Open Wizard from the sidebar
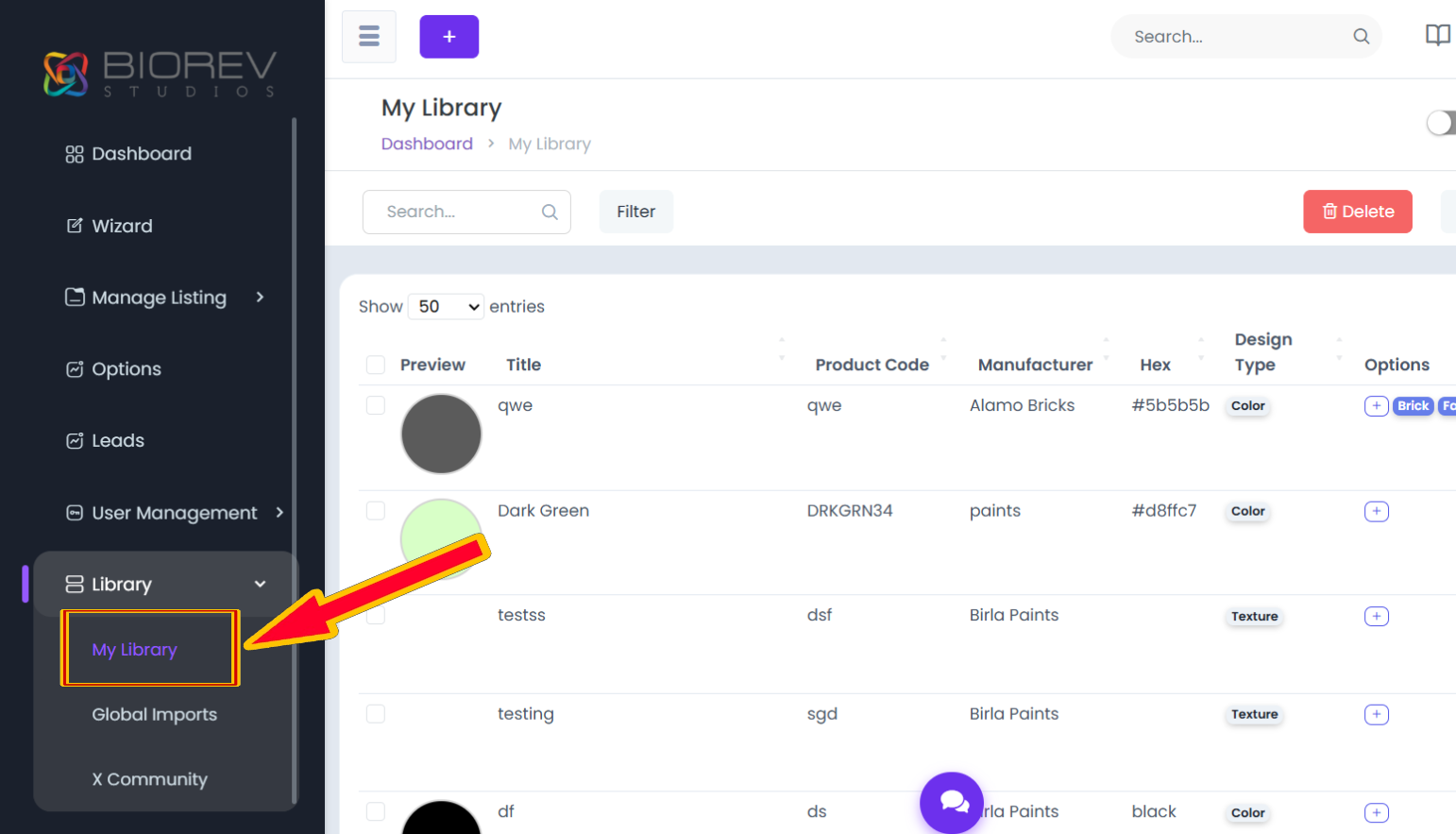1456x834 pixels. pyautogui.click(x=122, y=226)
